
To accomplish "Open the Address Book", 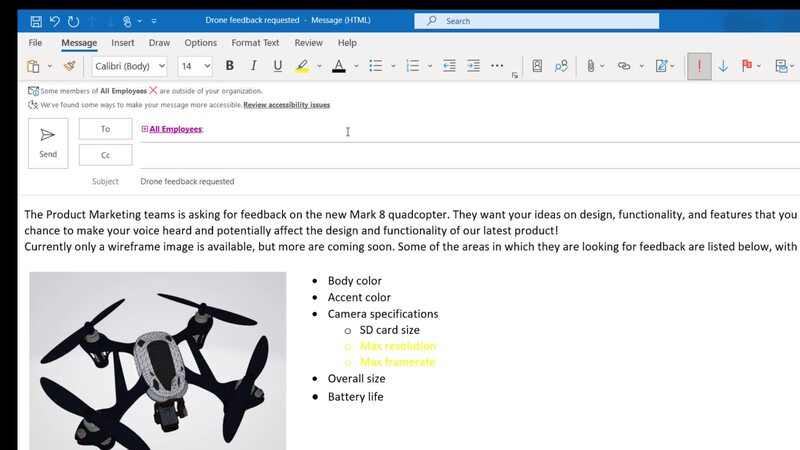I will tap(537, 66).
